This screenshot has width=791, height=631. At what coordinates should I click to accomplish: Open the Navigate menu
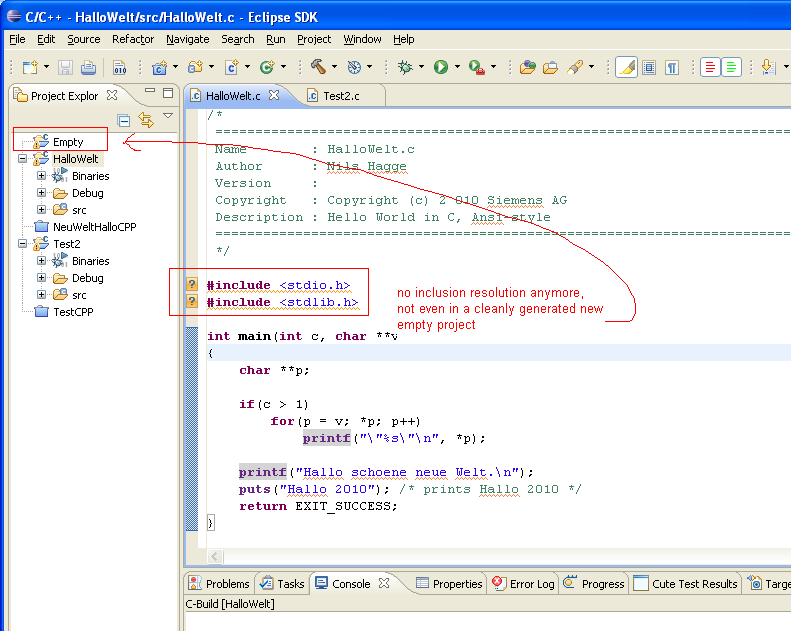coord(188,39)
